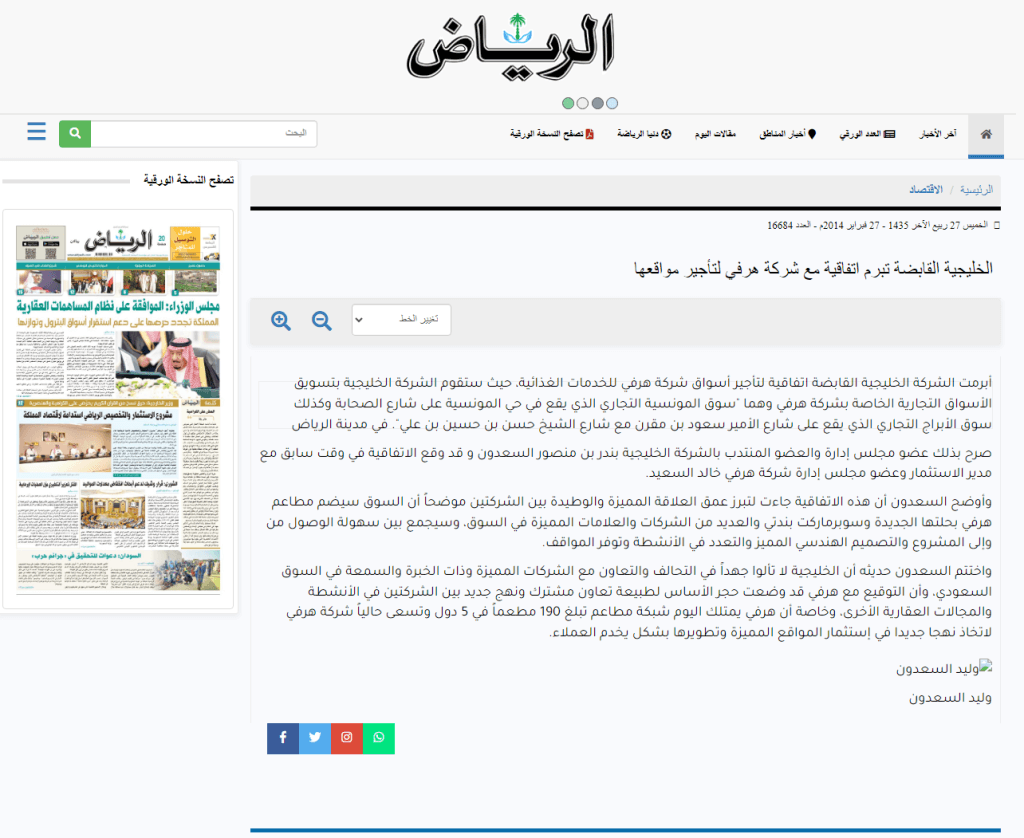1024x838 pixels.
Task: Open the hamburger menu icon
Action: coord(37,131)
